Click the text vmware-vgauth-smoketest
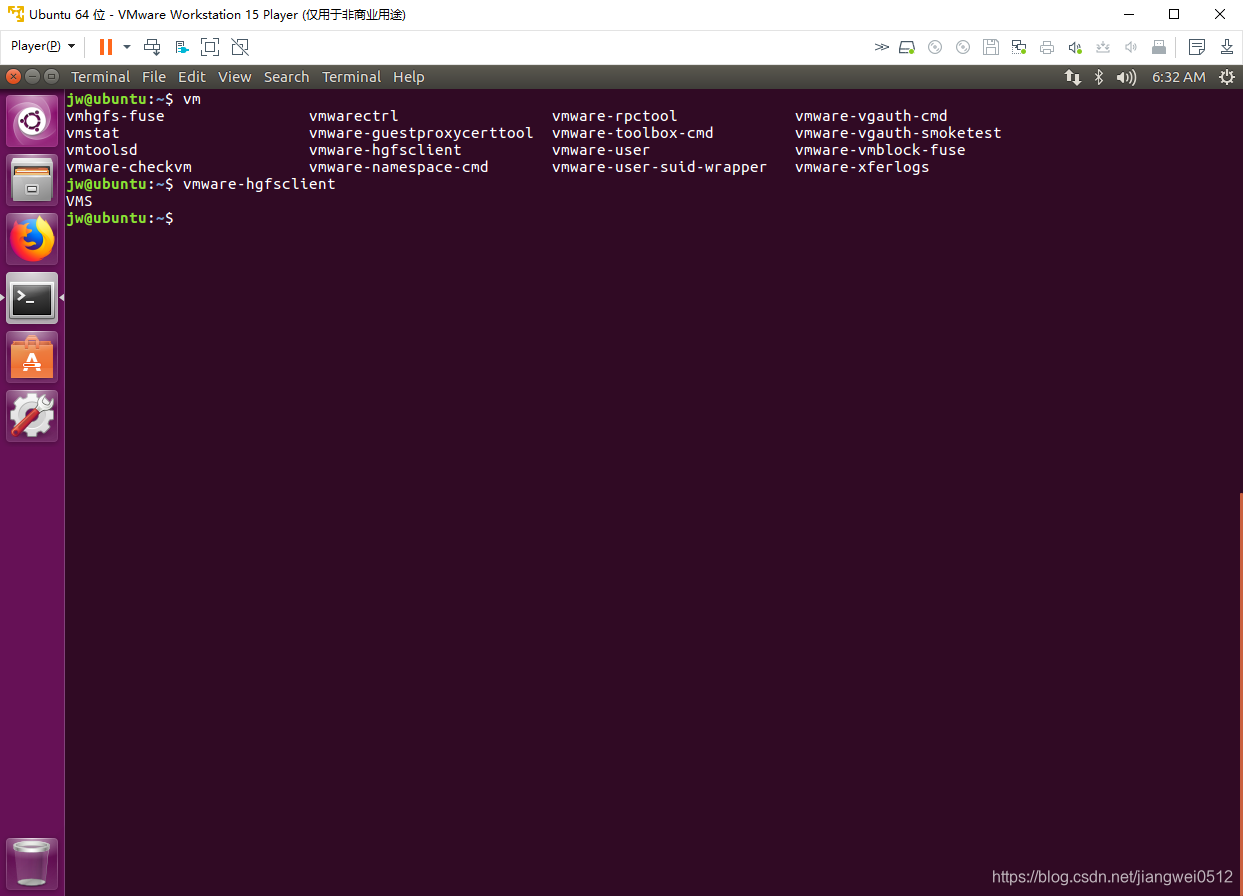The image size is (1243, 896). click(898, 133)
